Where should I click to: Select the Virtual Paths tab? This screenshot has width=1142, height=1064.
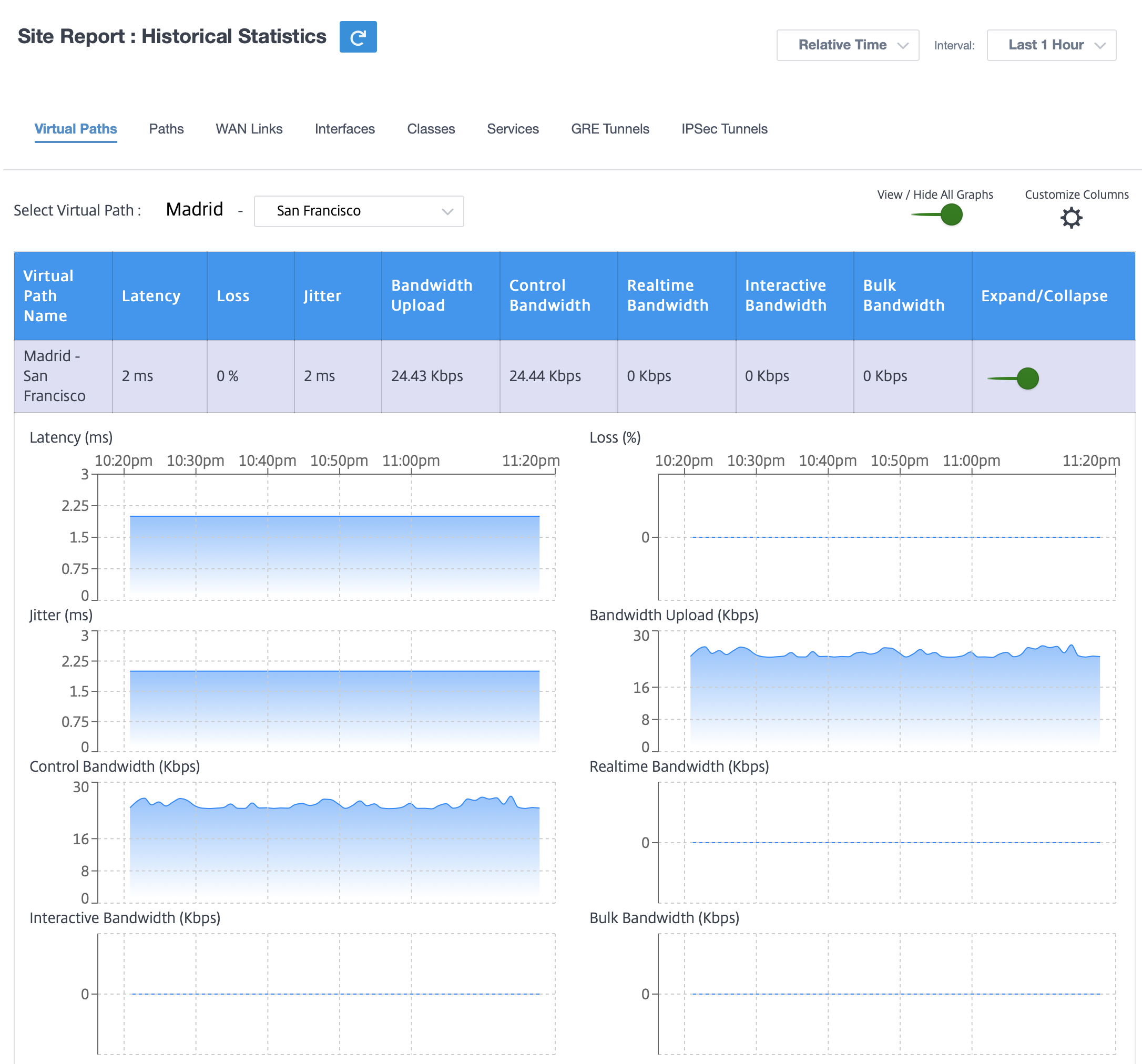[x=76, y=129]
